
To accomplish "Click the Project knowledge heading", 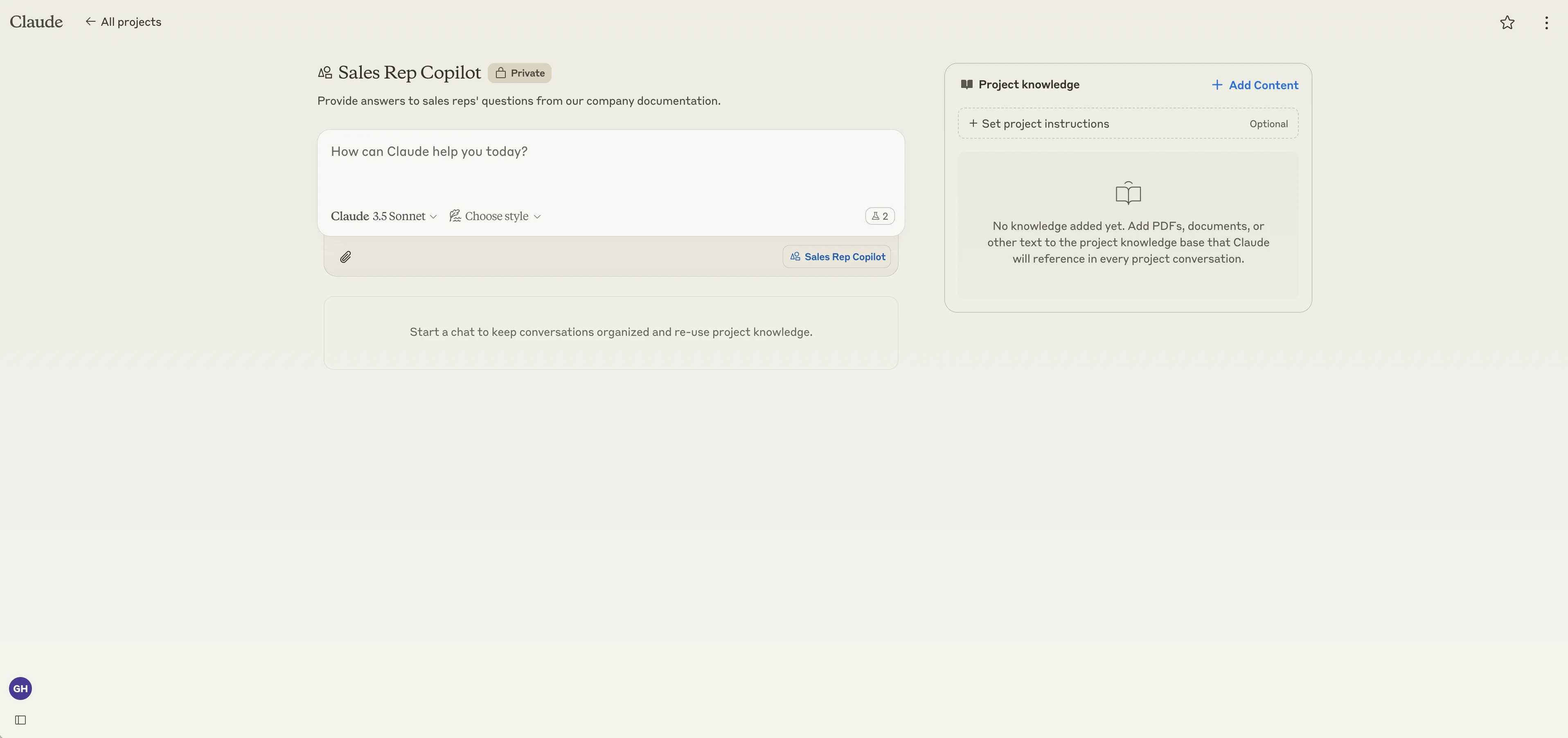I will click(1028, 85).
